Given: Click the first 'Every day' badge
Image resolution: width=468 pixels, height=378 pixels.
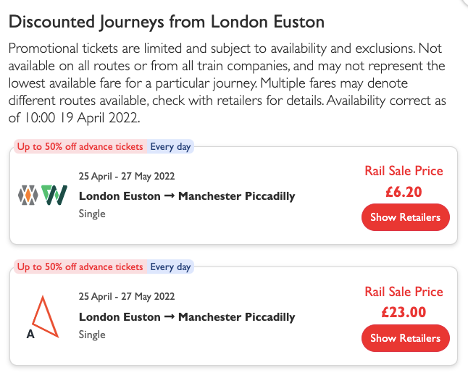Looking at the screenshot, I should [x=170, y=147].
